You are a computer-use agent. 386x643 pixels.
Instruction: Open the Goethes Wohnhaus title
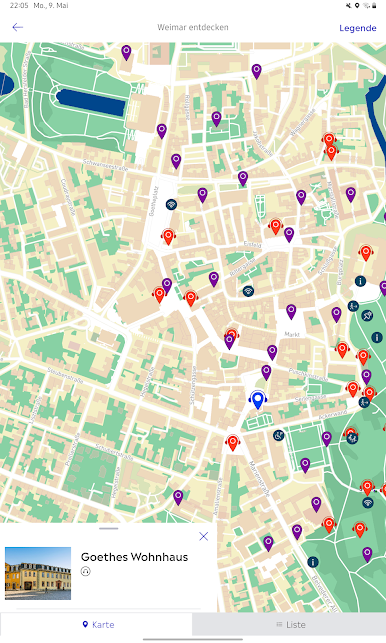(135, 557)
